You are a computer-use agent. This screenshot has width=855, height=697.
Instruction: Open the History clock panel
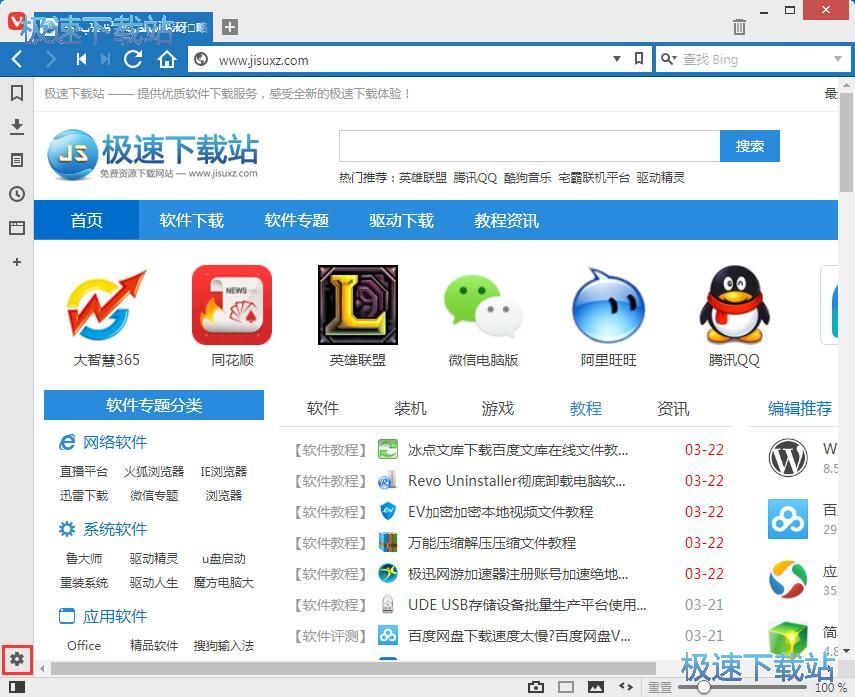click(17, 194)
